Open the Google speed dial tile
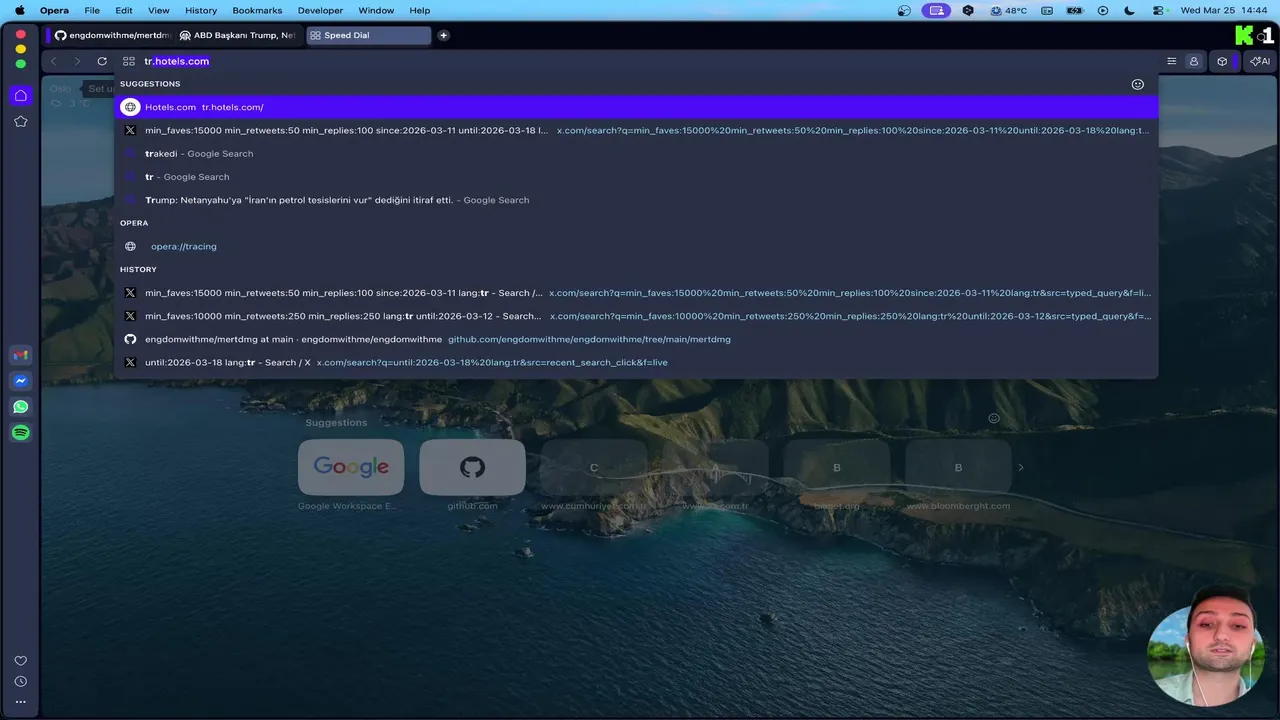The width and height of the screenshot is (1280, 720). [351, 467]
